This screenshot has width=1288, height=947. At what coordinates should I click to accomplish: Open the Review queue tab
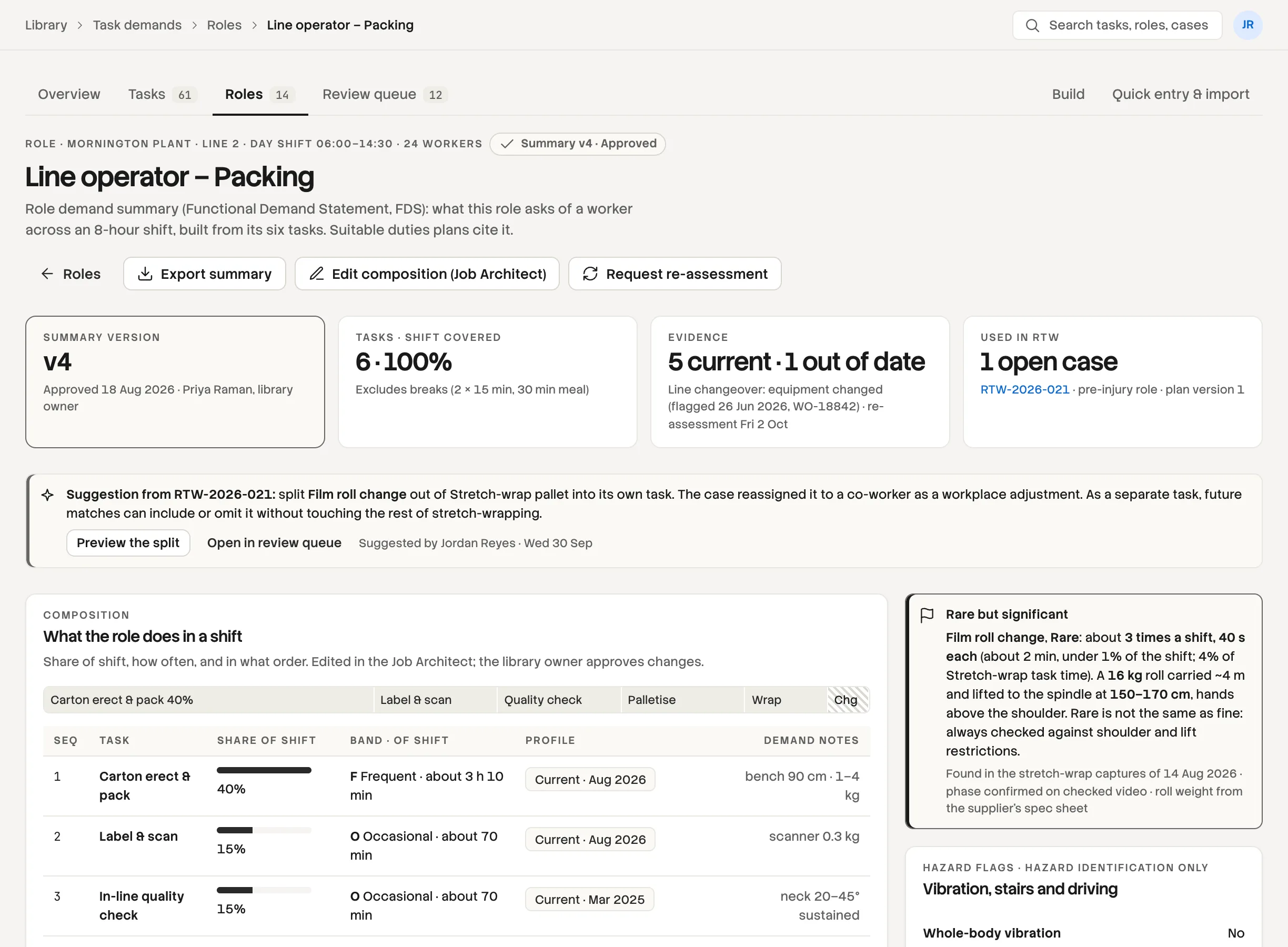pyautogui.click(x=385, y=94)
